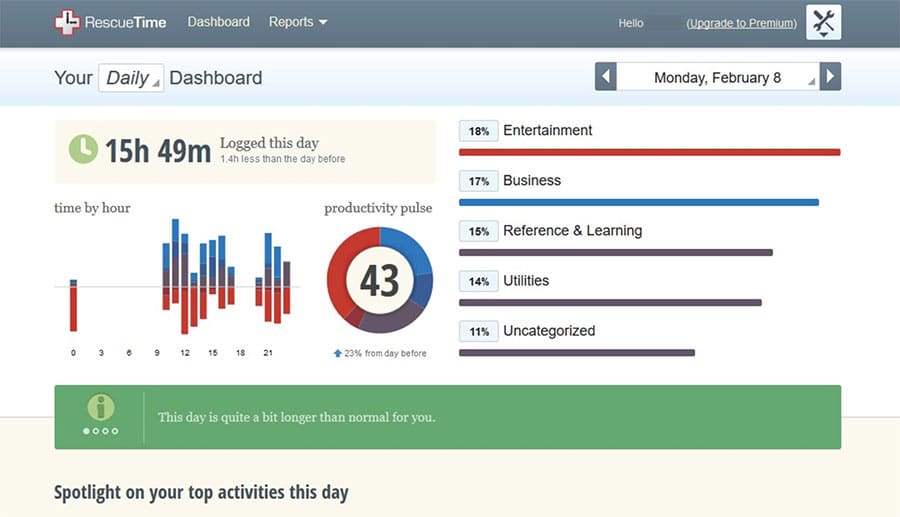Screen dimensions: 900x517
Task: Click the productivity pulse donut chart
Action: tap(379, 280)
